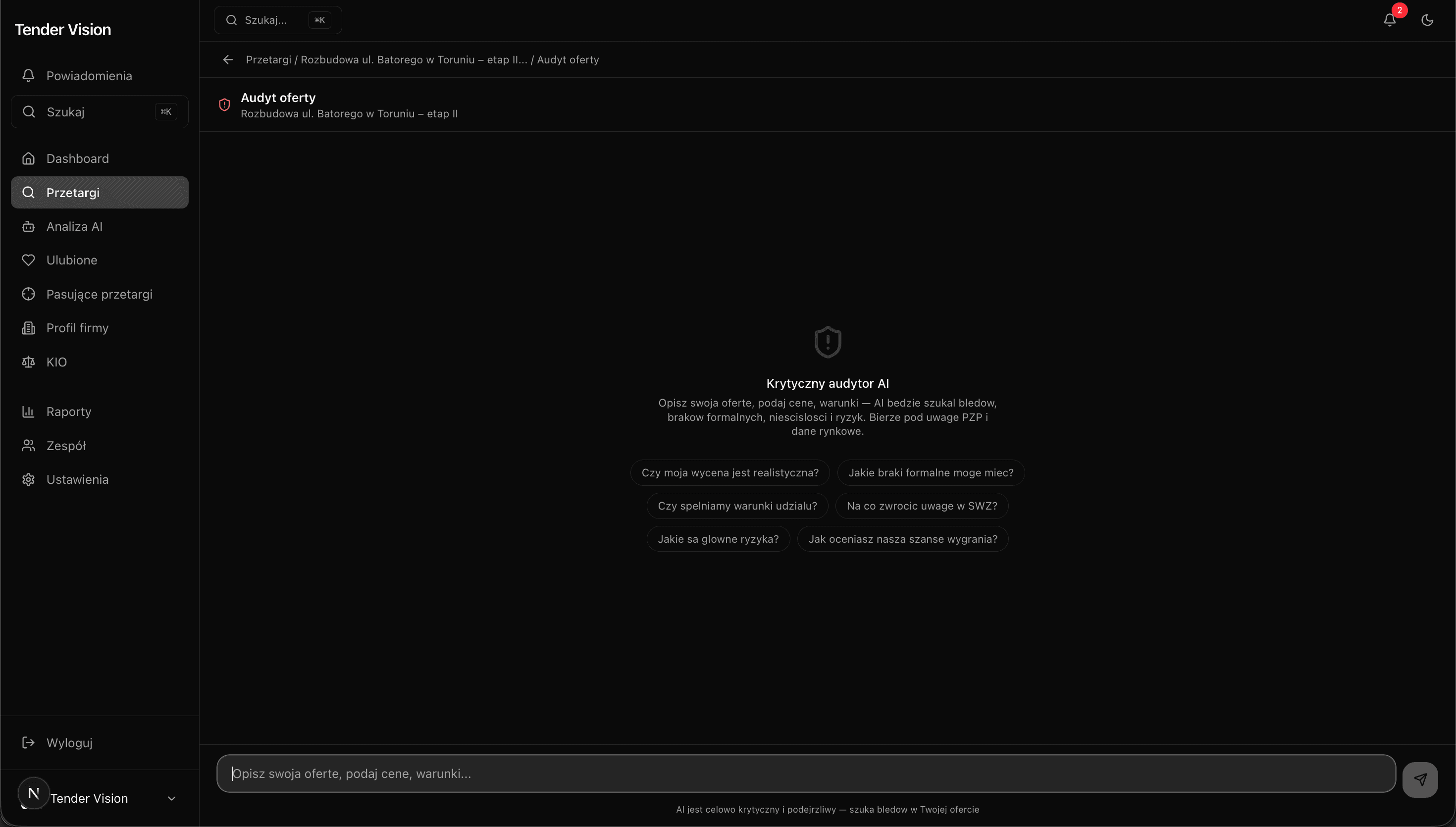1456x827 pixels.
Task: Click 'Wyloguj' to log out
Action: point(70,742)
